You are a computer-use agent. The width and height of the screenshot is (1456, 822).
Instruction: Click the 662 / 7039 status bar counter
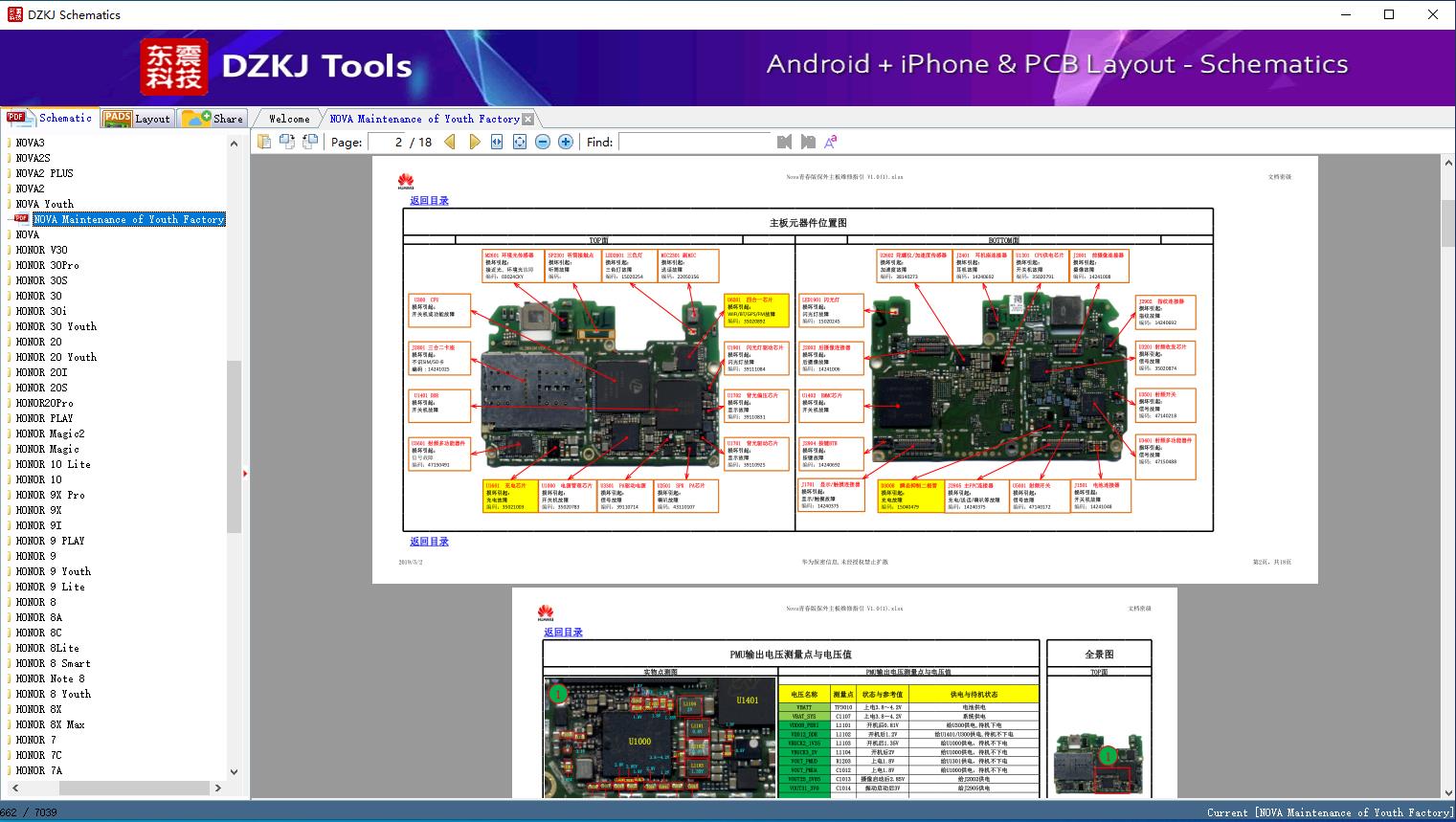29,812
